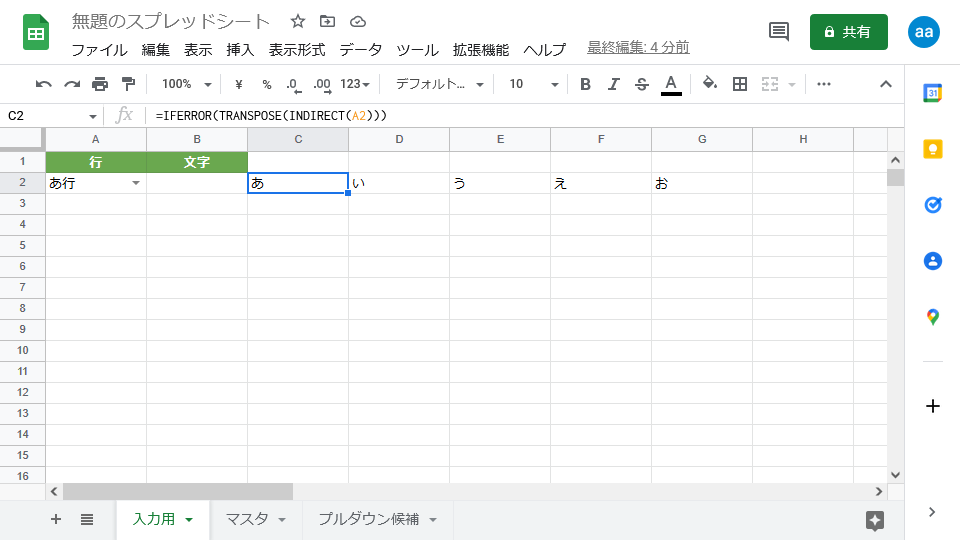Open the 編集 menu
This screenshot has height=540, width=960.
pos(156,50)
